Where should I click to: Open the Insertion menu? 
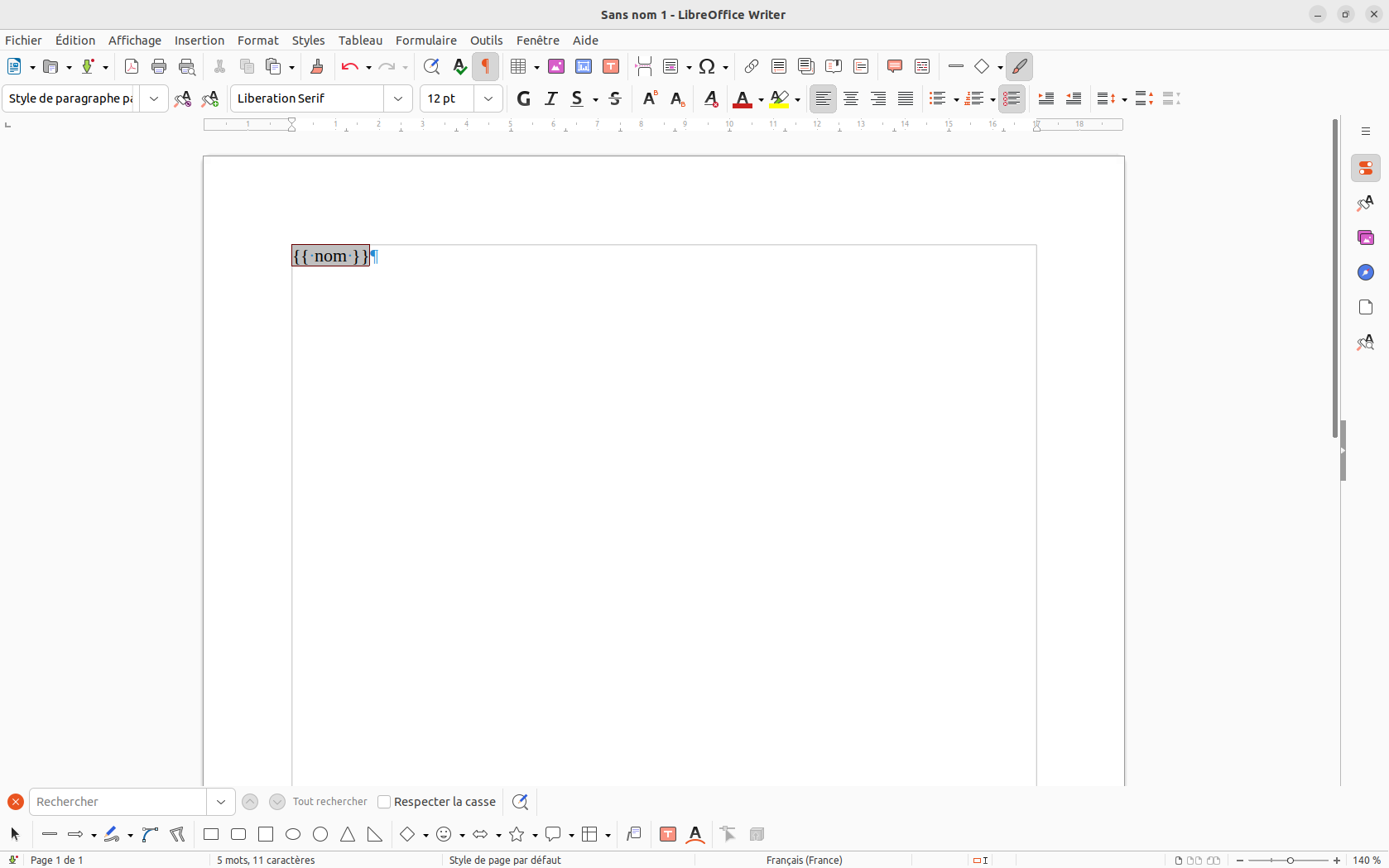pos(199,40)
